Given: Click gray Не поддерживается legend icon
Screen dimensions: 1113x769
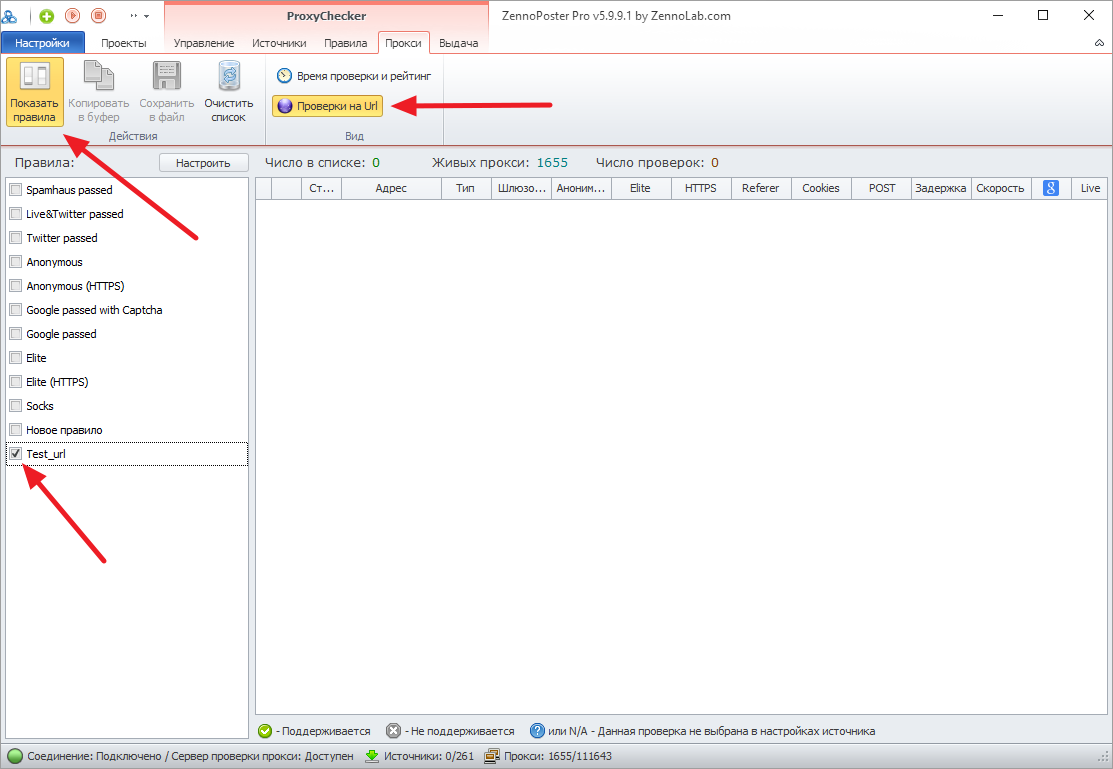Looking at the screenshot, I should click(393, 731).
